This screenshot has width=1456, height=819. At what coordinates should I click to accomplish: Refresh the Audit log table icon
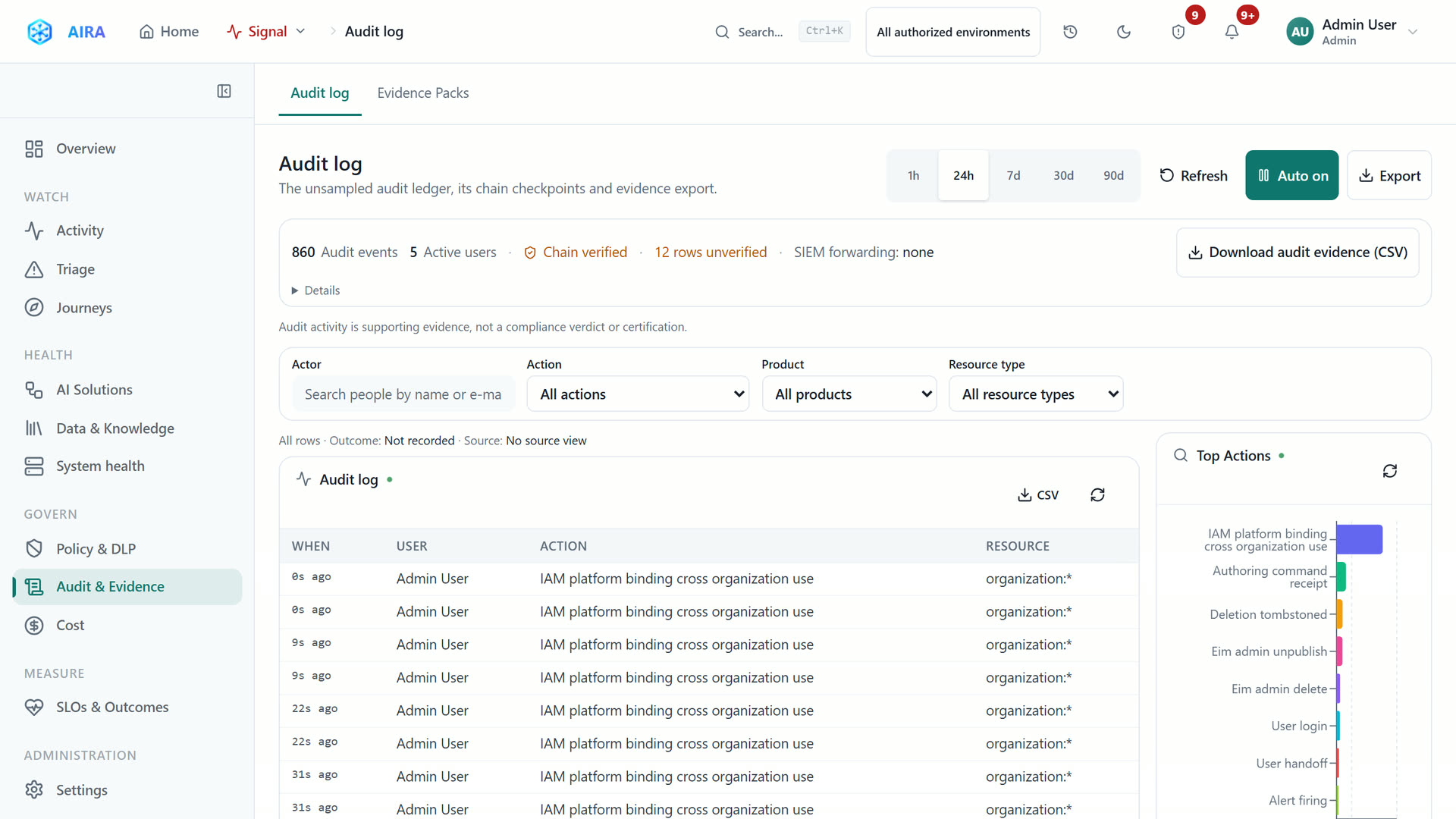click(1097, 495)
